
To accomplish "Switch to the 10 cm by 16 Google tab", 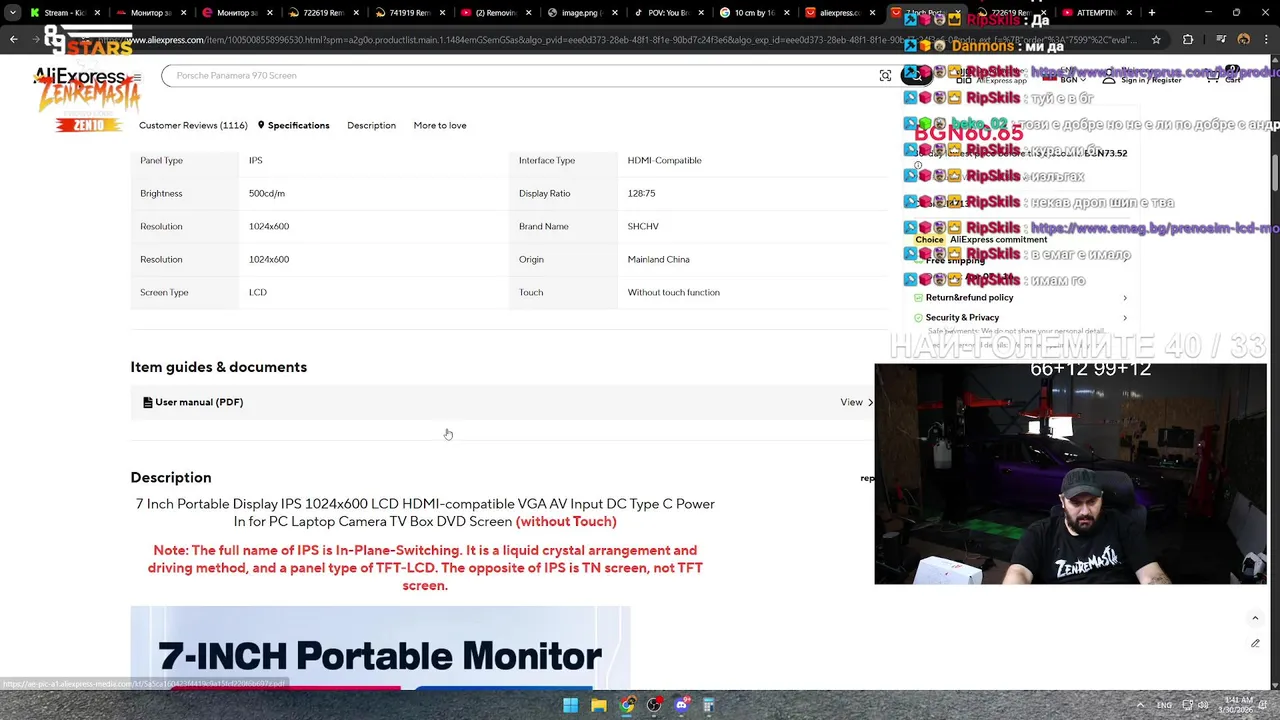I will 753,13.
